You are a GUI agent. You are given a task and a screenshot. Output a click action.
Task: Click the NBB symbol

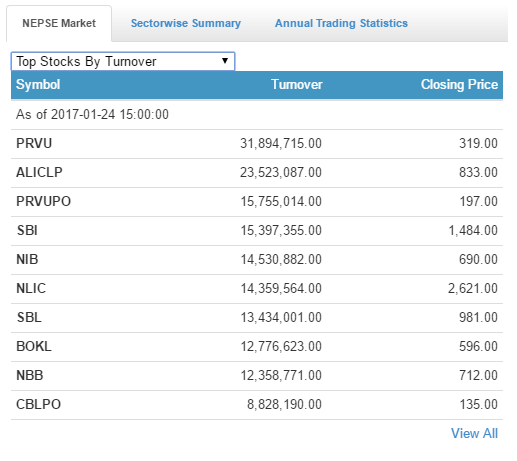30,375
